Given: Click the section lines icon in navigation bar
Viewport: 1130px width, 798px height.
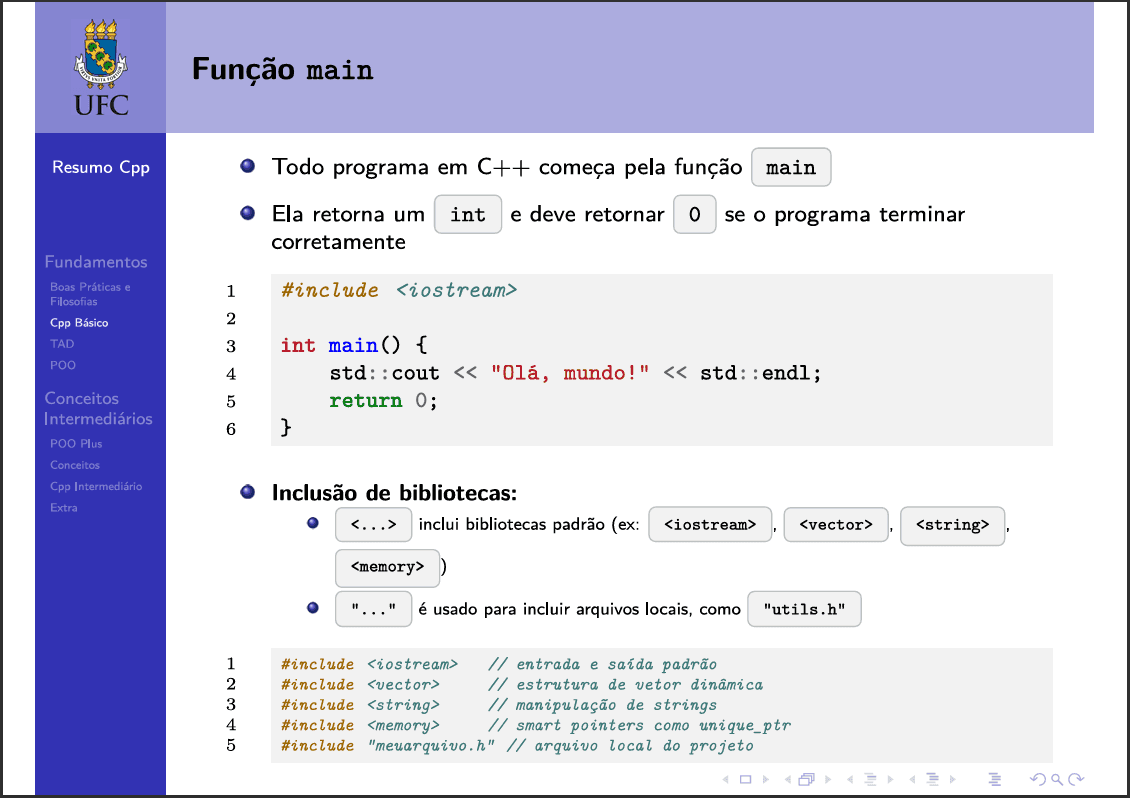Looking at the screenshot, I should tap(933, 779).
